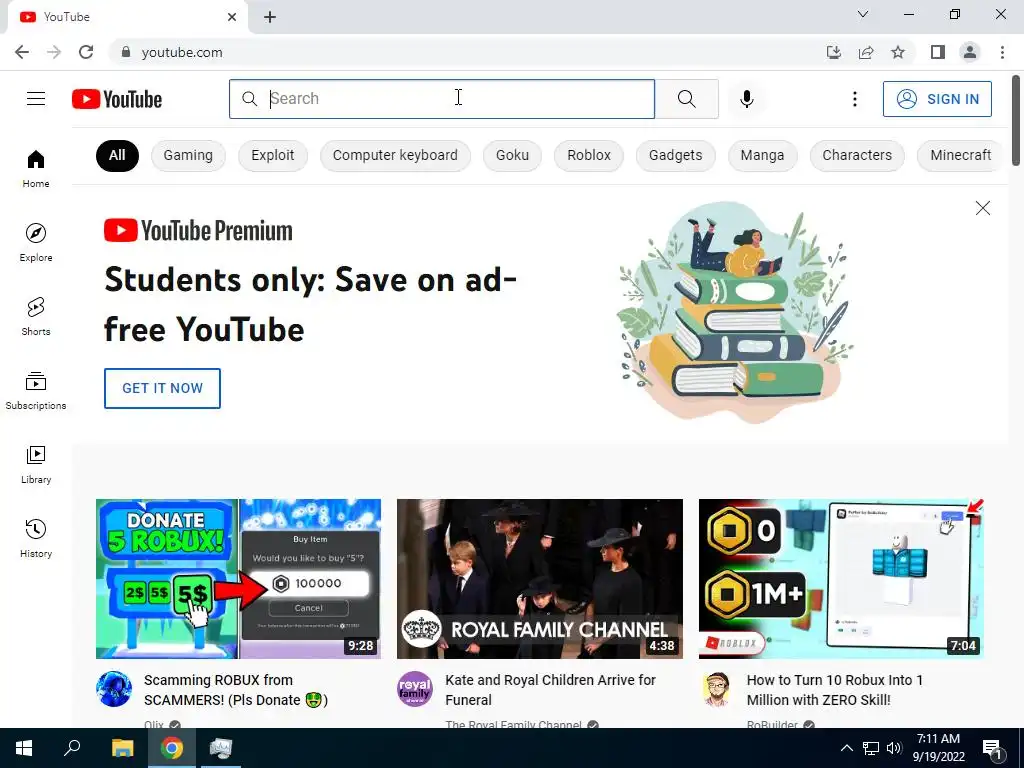Select the All filter chip
1024x768 pixels.
coord(117,155)
